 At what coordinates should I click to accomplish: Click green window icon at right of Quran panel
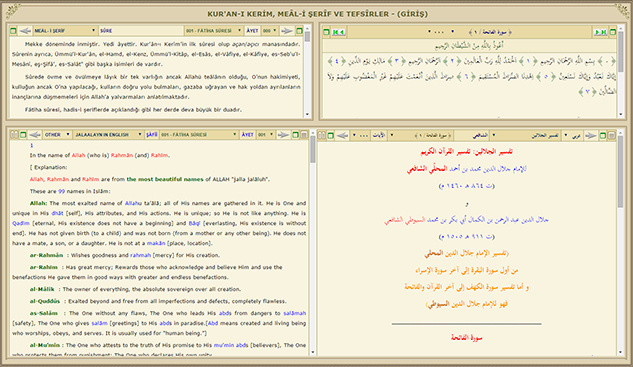pyautogui.click(x=613, y=32)
